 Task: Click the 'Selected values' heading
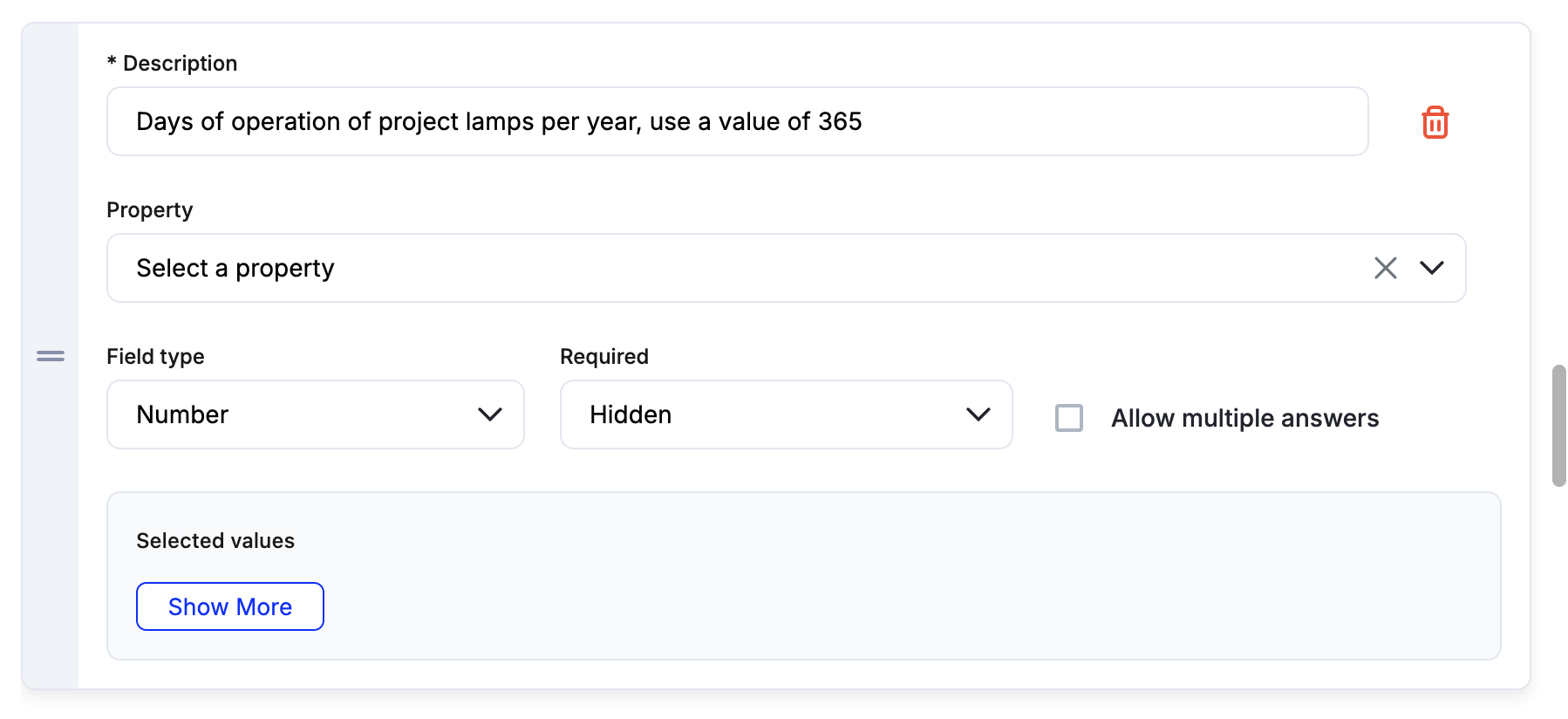[215, 541]
